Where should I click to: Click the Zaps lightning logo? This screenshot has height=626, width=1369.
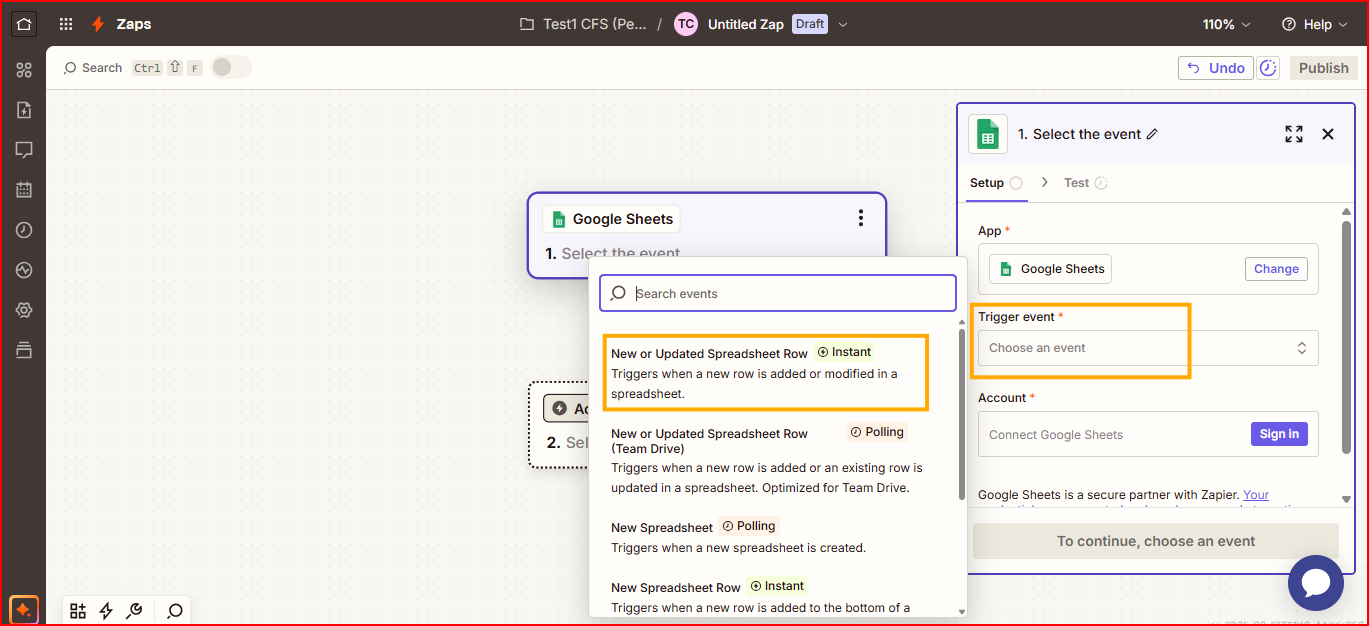click(98, 24)
